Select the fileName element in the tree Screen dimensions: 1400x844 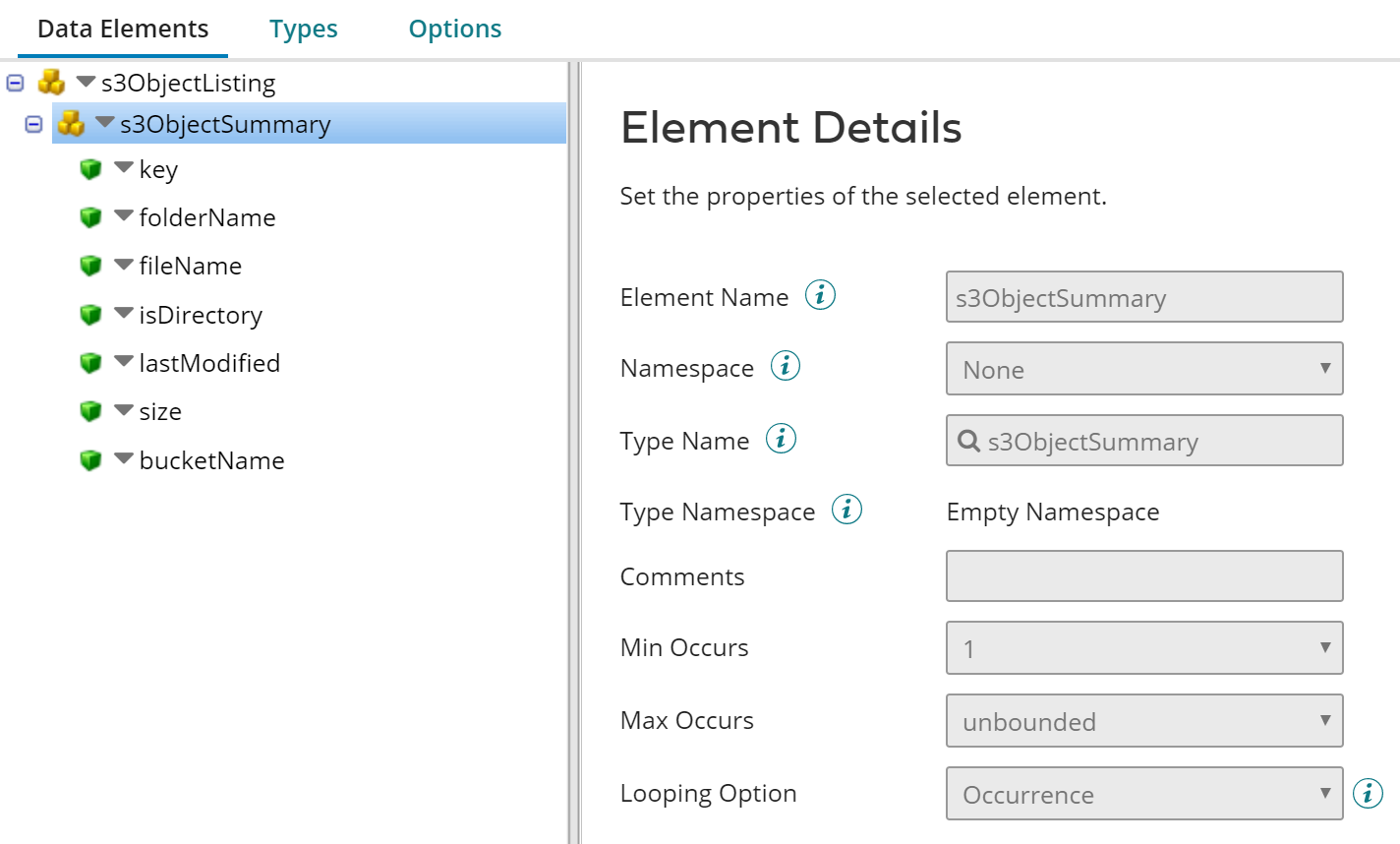[x=192, y=265]
